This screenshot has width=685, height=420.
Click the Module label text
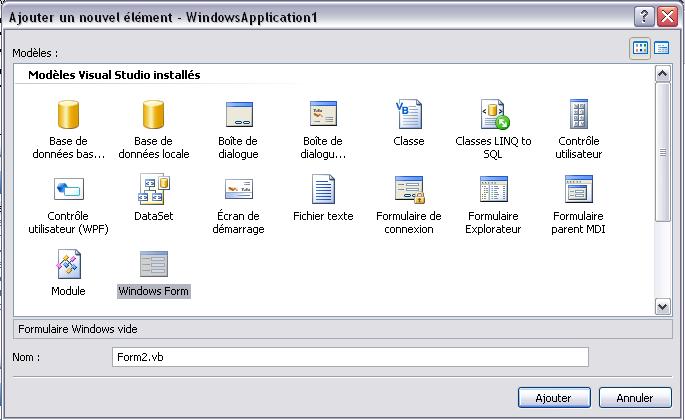pos(68,291)
